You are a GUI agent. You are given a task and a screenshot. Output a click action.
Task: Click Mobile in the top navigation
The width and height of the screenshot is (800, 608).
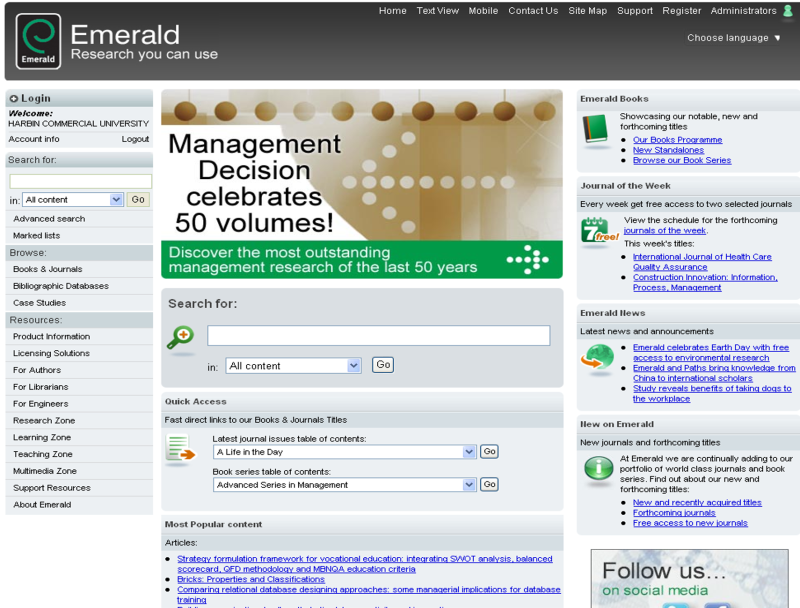(x=483, y=11)
